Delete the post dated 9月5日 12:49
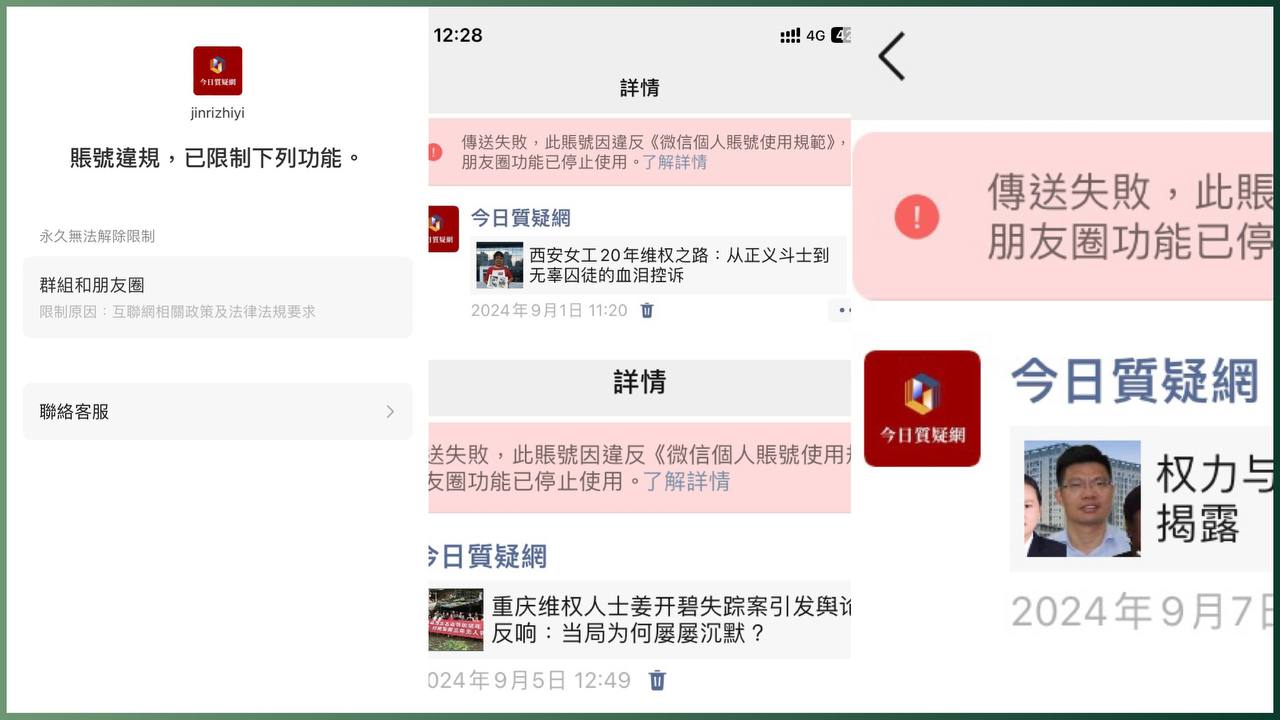 click(657, 680)
